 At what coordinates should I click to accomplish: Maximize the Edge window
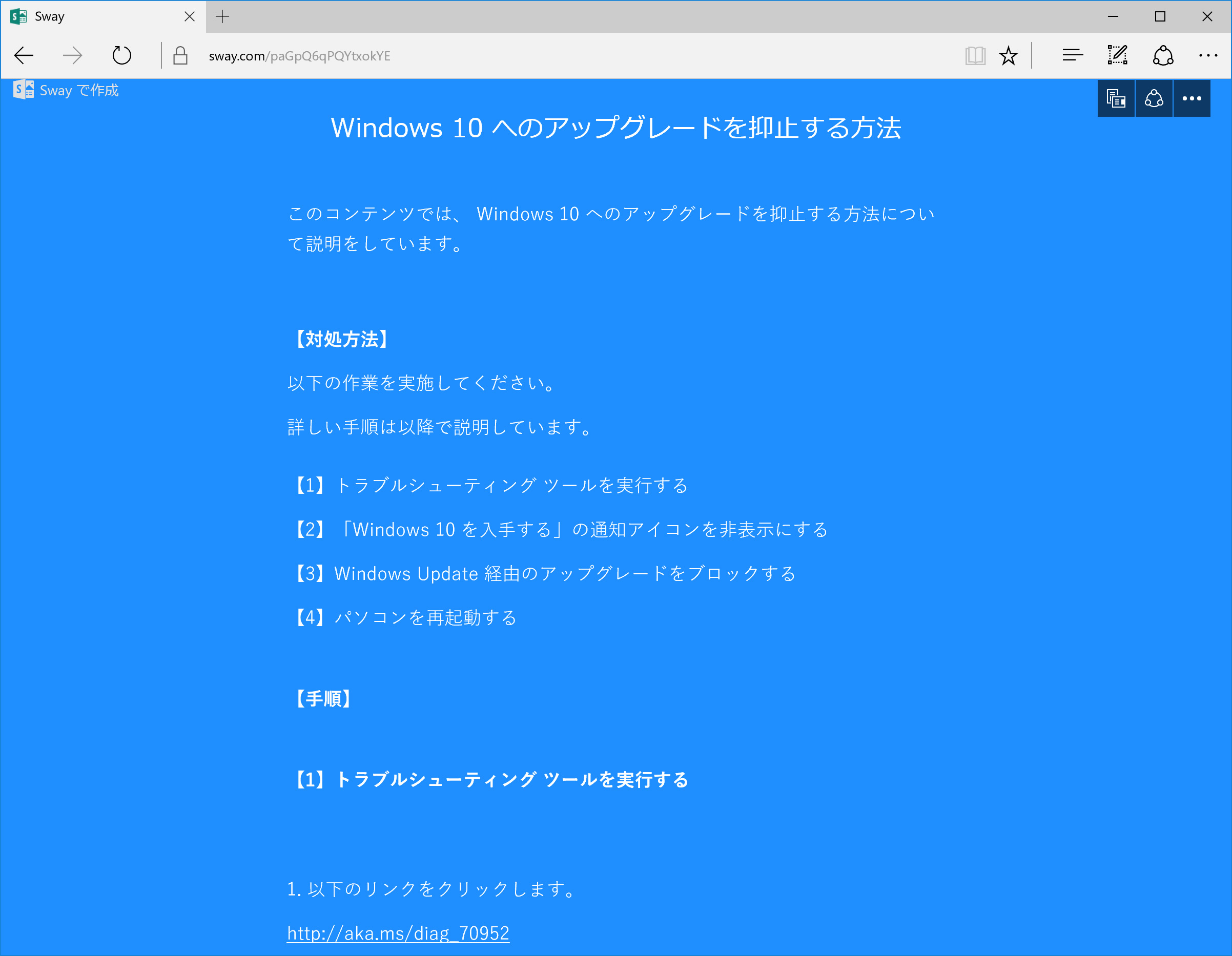(1160, 16)
